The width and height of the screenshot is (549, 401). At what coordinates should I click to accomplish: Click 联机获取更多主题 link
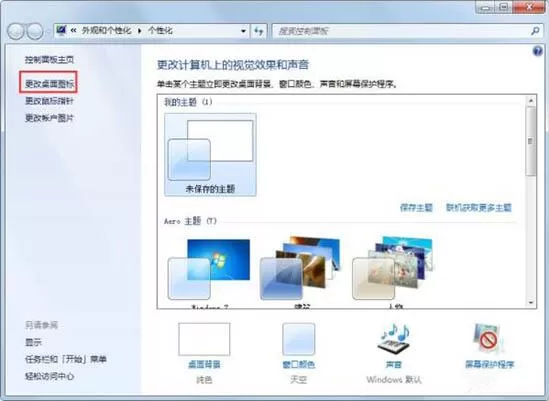pyautogui.click(x=479, y=208)
